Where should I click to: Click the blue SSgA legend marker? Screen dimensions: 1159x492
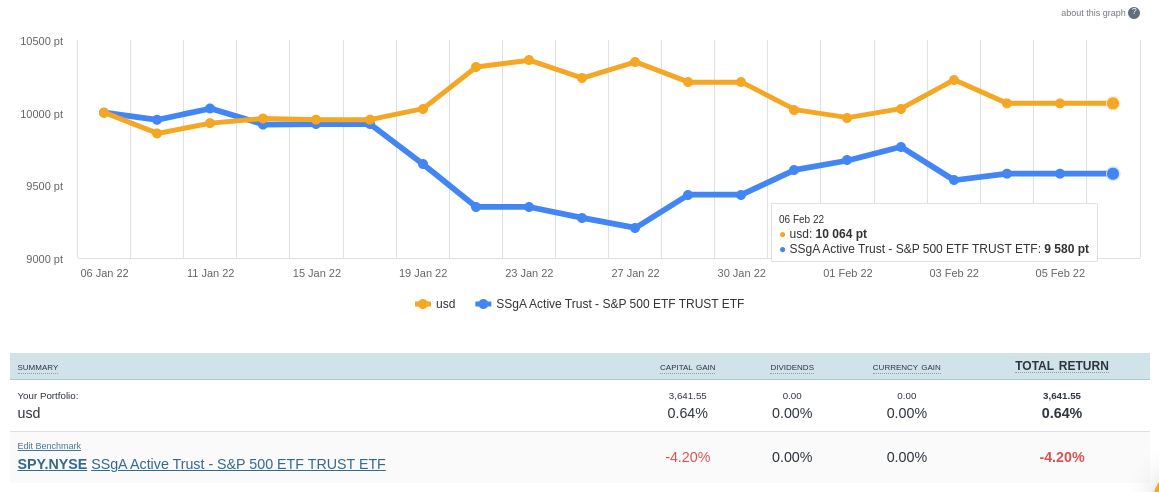pyautogui.click(x=483, y=304)
